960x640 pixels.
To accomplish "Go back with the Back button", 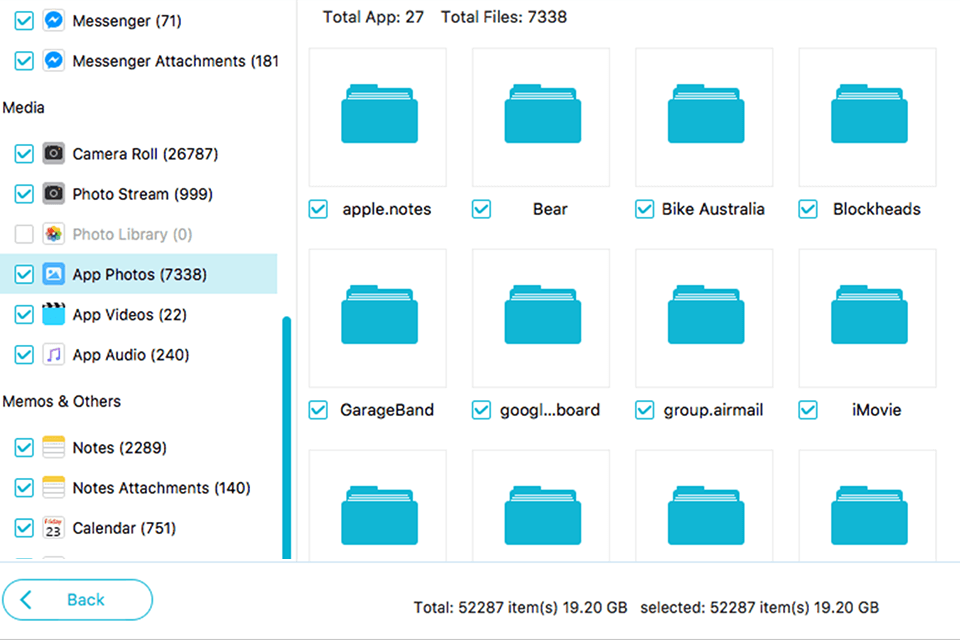I will tap(77, 600).
